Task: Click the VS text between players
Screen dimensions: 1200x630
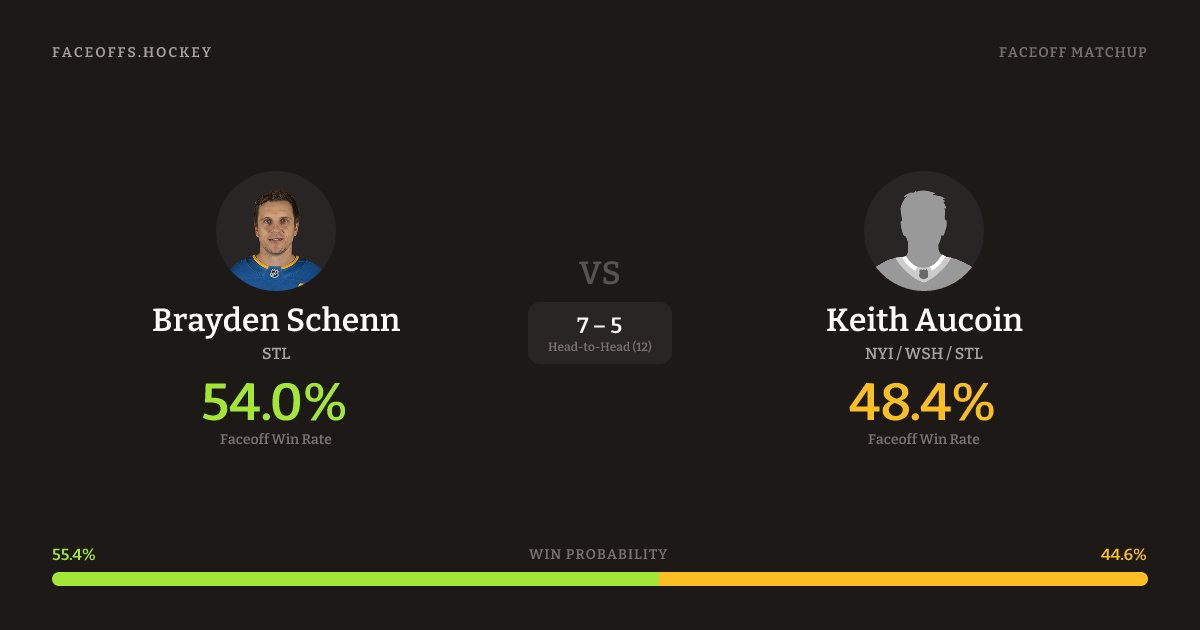Action: click(x=600, y=273)
